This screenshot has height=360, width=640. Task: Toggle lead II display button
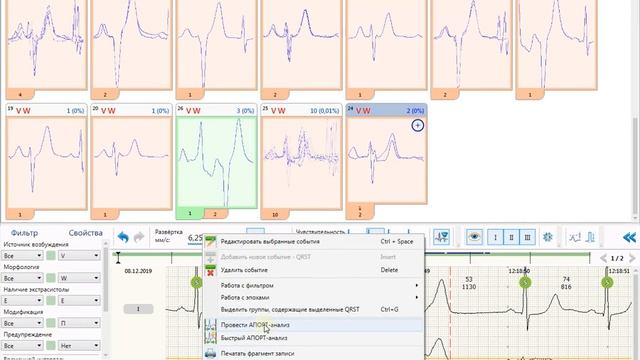[511, 237]
